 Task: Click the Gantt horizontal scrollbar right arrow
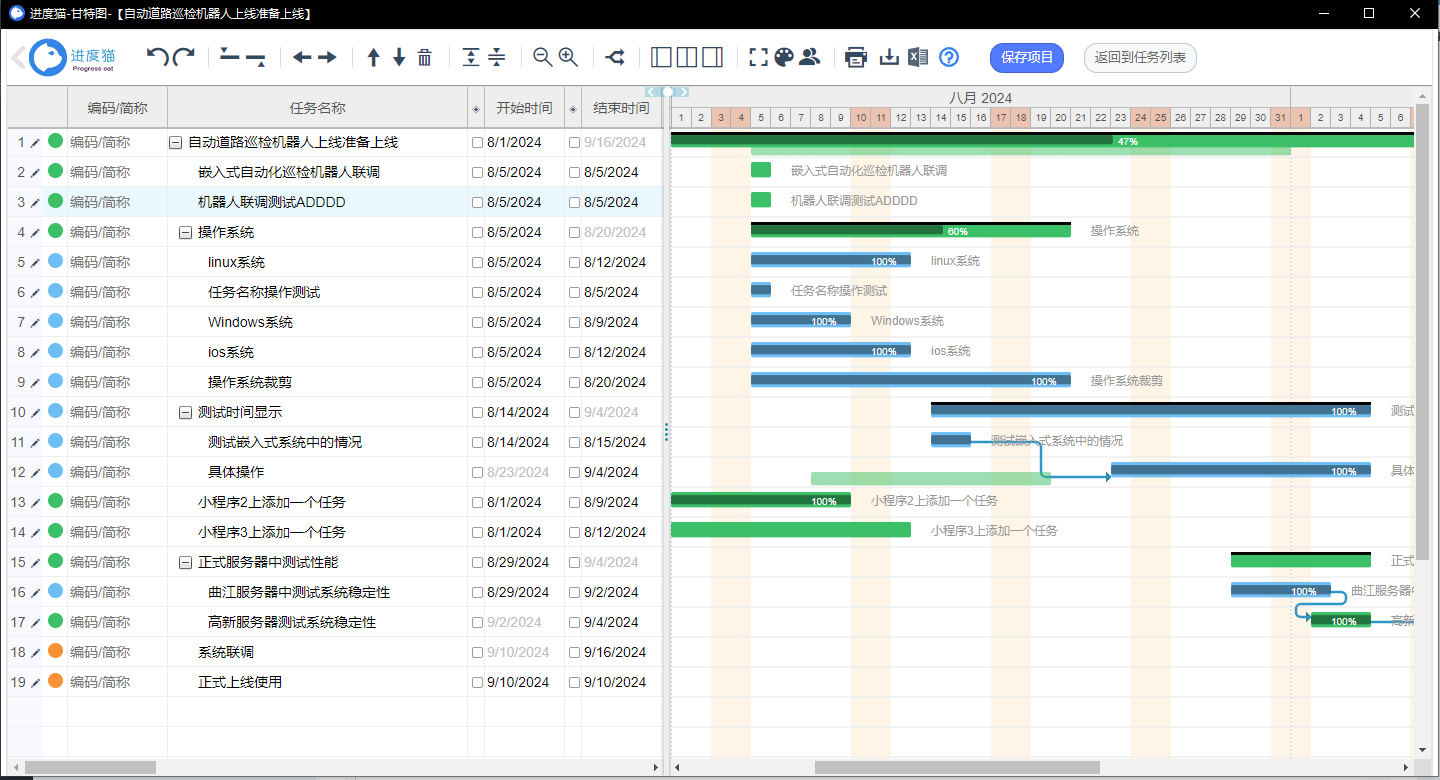(x=1405, y=768)
